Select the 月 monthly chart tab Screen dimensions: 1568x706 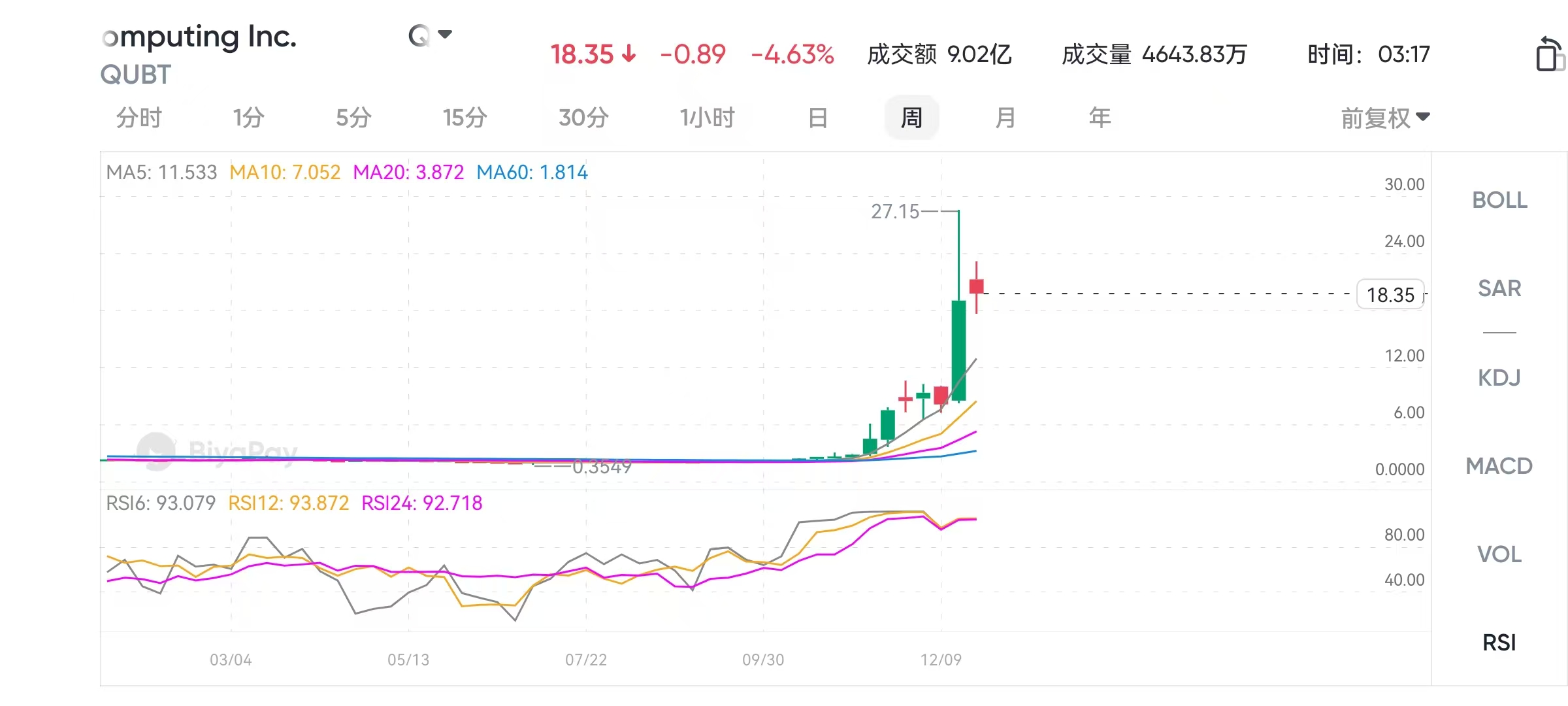[1005, 118]
